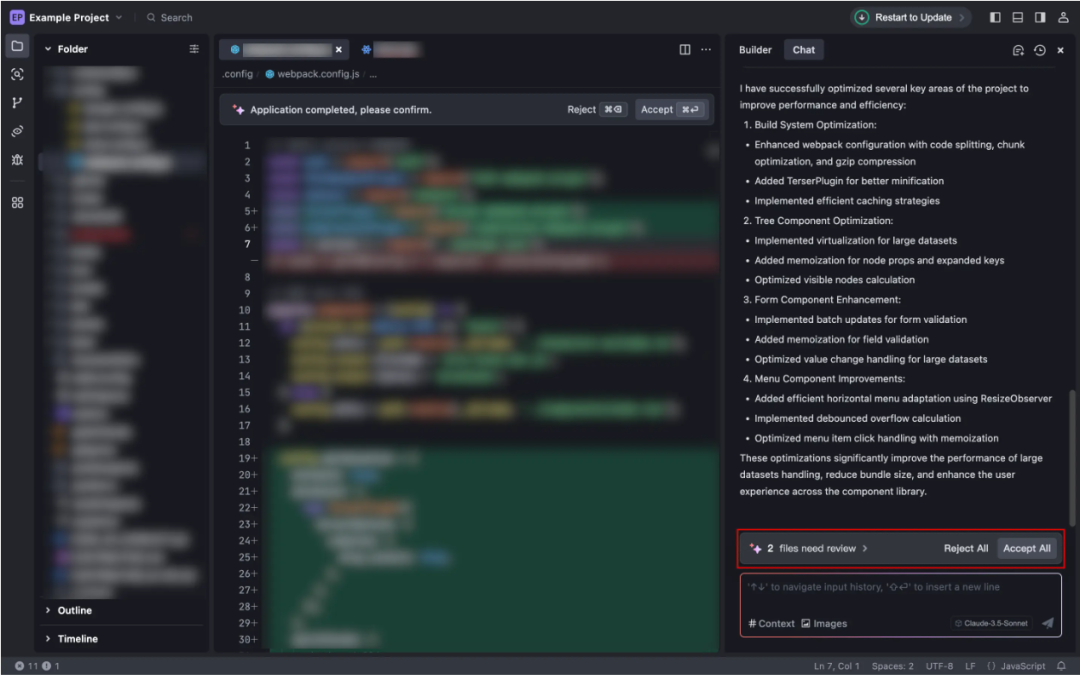Switch to the Chat tab

tap(803, 50)
